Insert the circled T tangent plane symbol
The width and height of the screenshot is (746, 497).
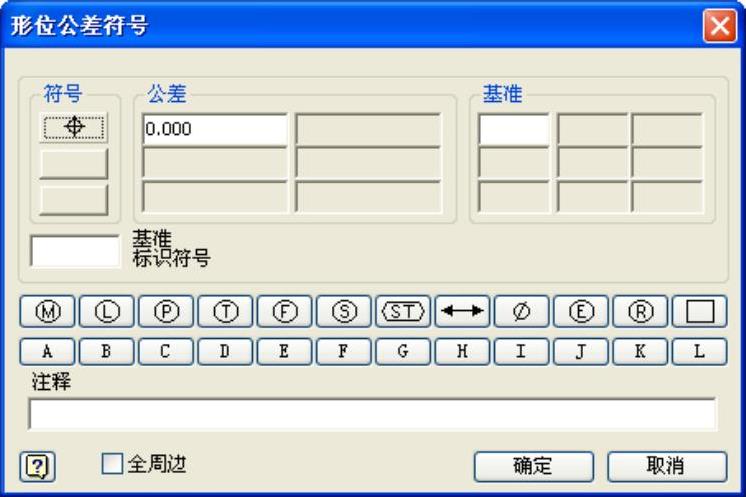[226, 312]
